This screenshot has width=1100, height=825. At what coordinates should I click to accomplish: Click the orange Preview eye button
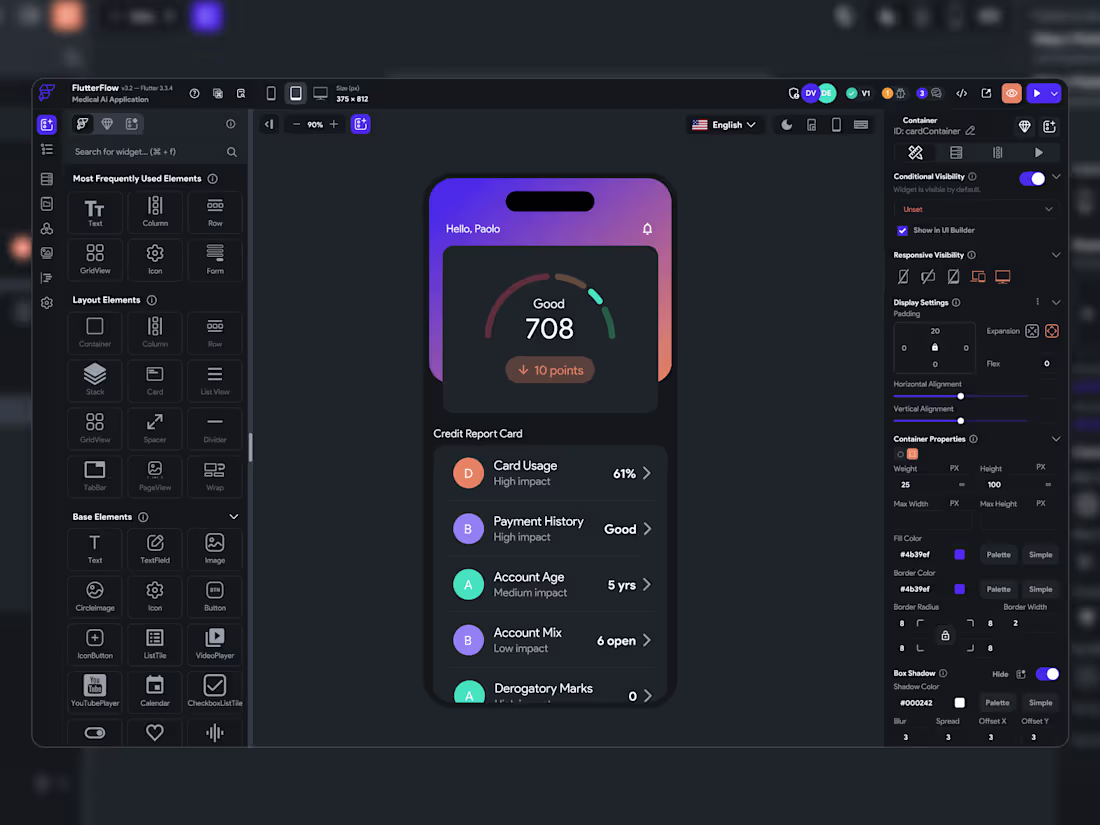[1012, 93]
